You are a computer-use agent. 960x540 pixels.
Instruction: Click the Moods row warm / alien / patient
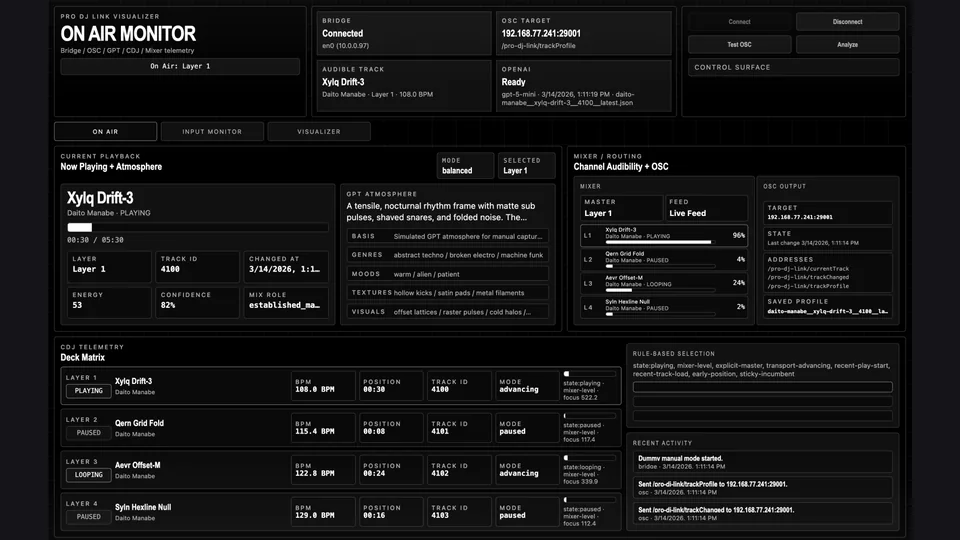pos(448,274)
